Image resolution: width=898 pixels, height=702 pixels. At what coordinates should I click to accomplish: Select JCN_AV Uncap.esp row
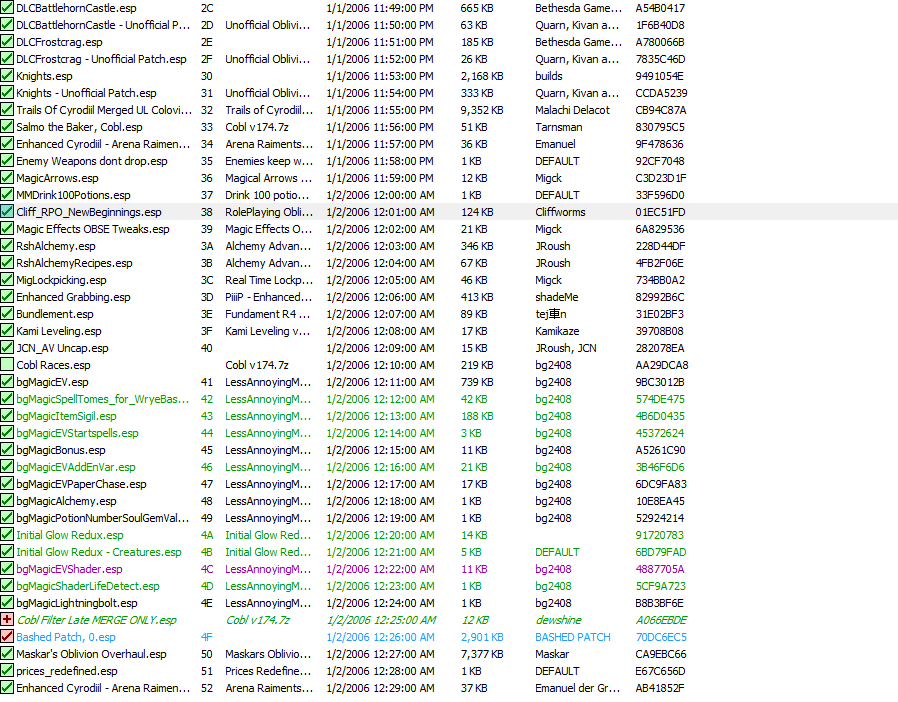click(62, 348)
